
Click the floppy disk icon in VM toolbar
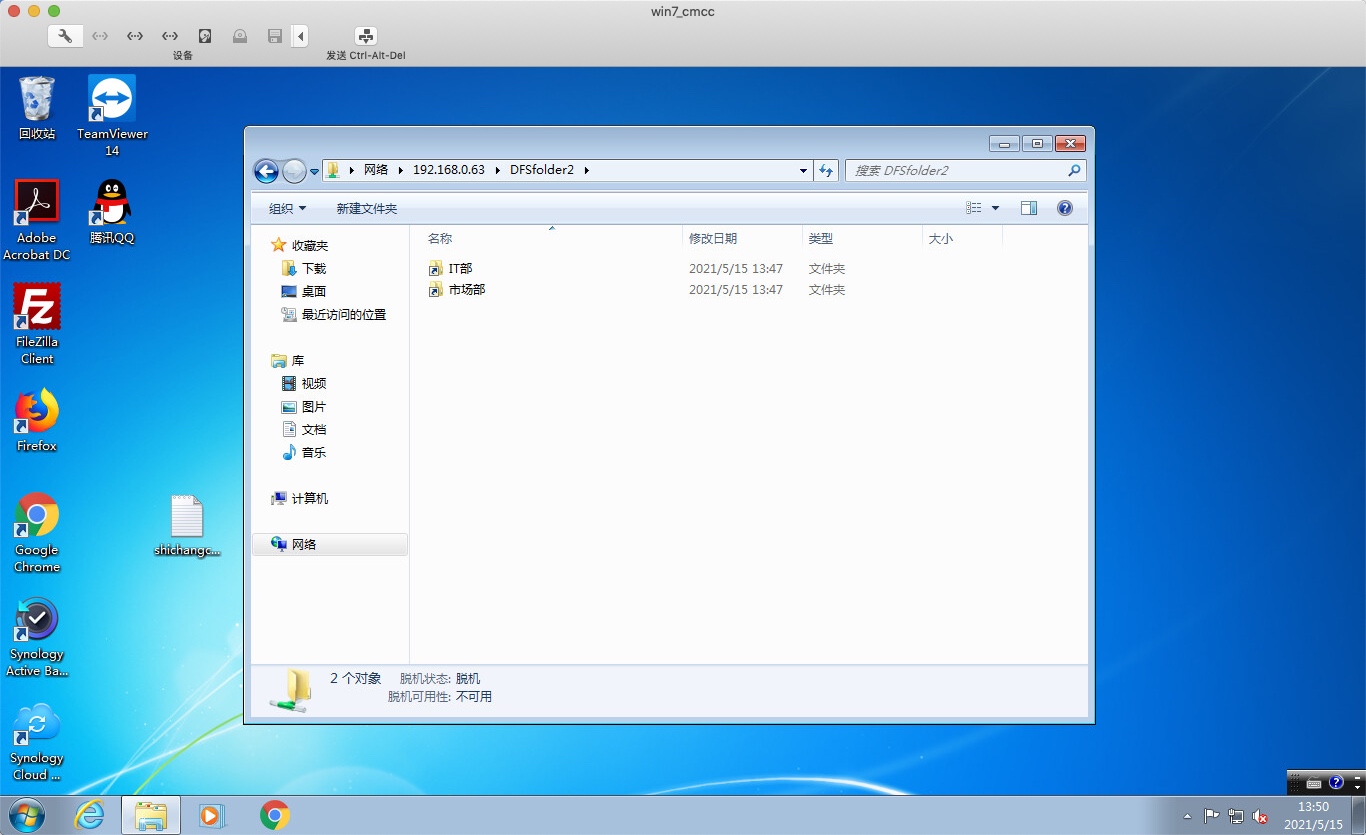click(274, 36)
